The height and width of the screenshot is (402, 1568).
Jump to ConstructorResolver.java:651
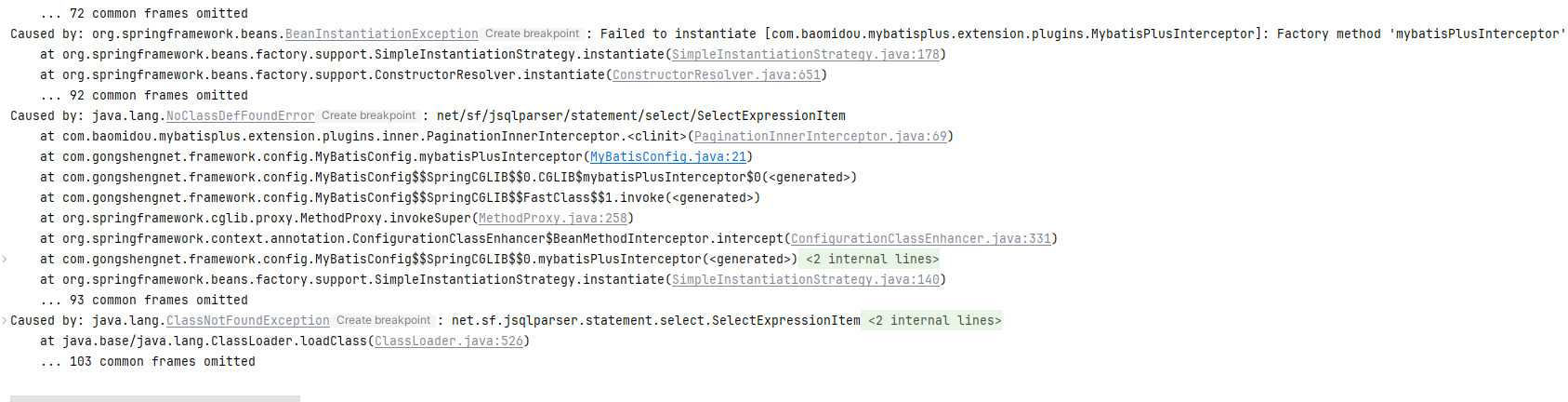[716, 75]
